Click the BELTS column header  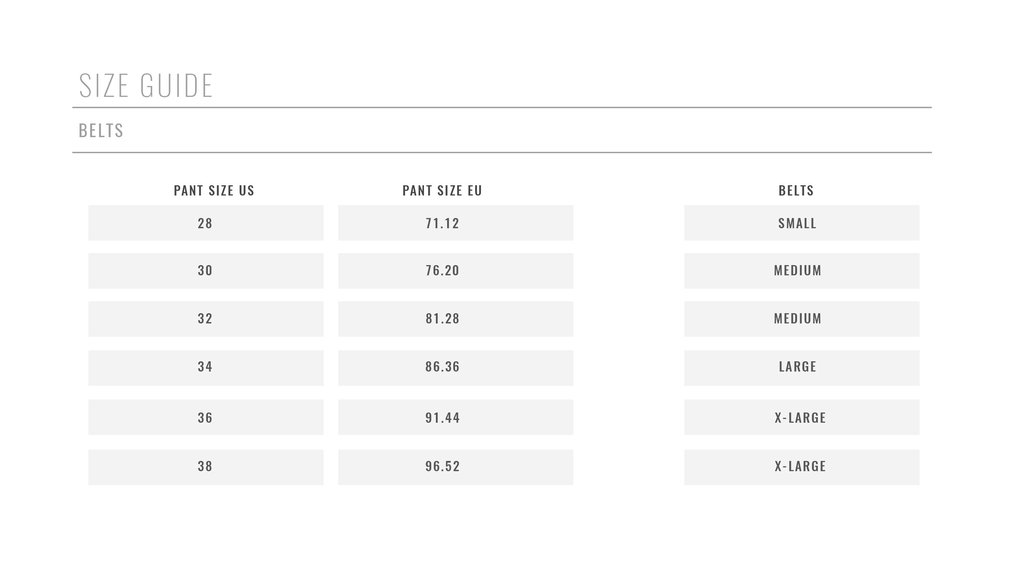click(x=796, y=191)
